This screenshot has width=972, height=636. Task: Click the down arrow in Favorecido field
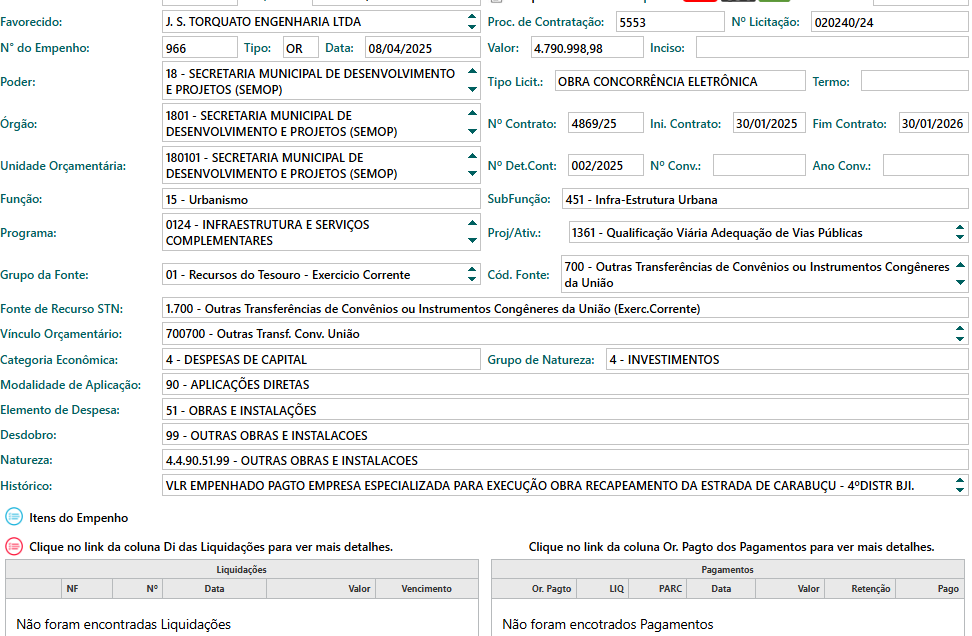pos(472,27)
